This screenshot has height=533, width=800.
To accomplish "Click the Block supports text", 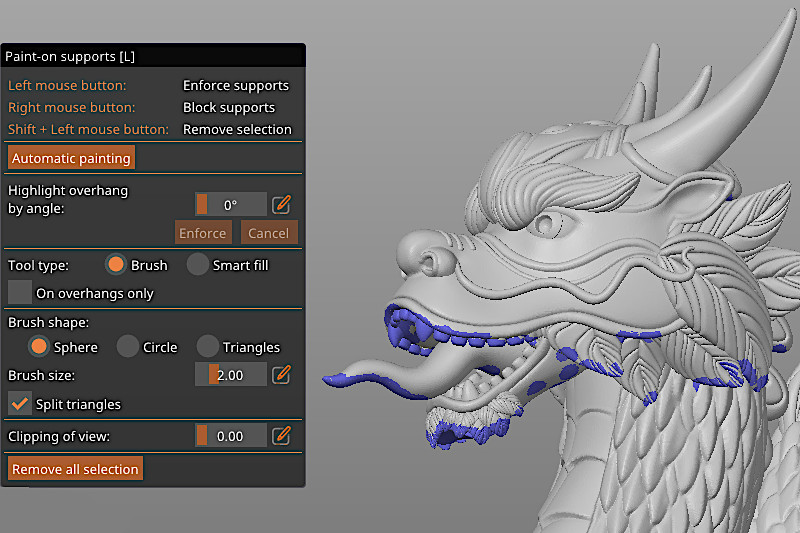I will [229, 107].
